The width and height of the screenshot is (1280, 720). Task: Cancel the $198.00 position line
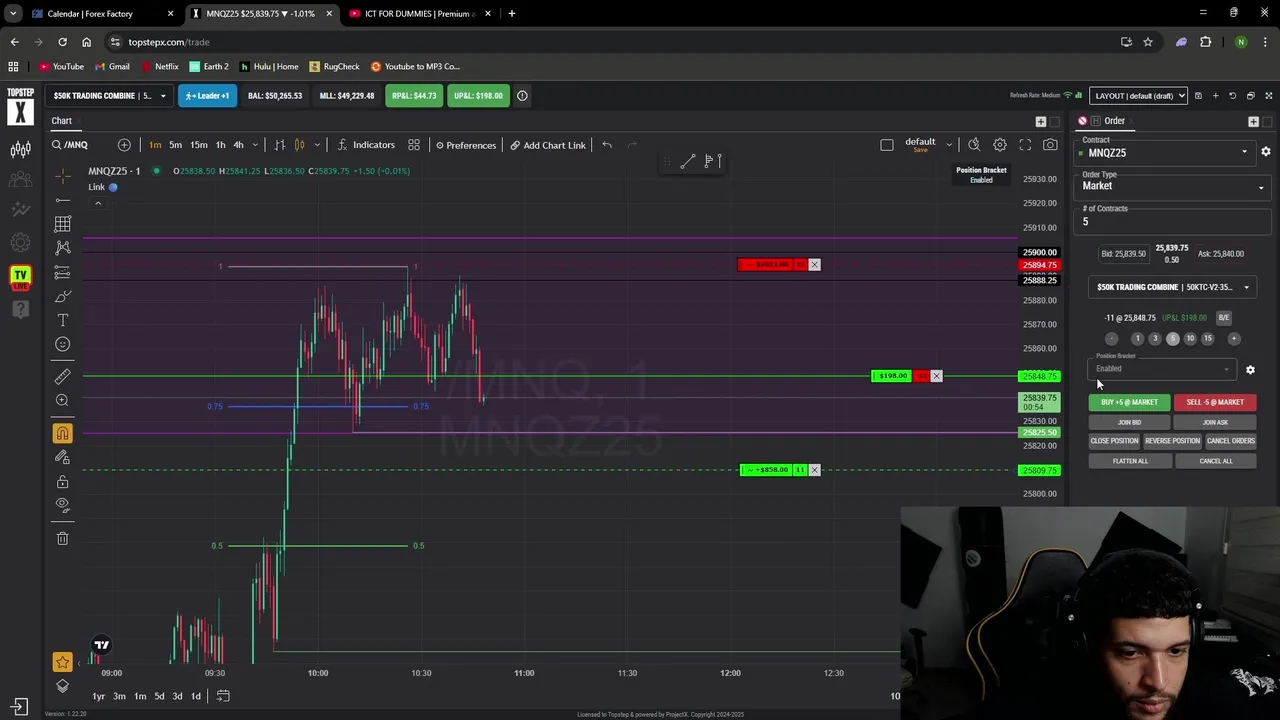937,376
